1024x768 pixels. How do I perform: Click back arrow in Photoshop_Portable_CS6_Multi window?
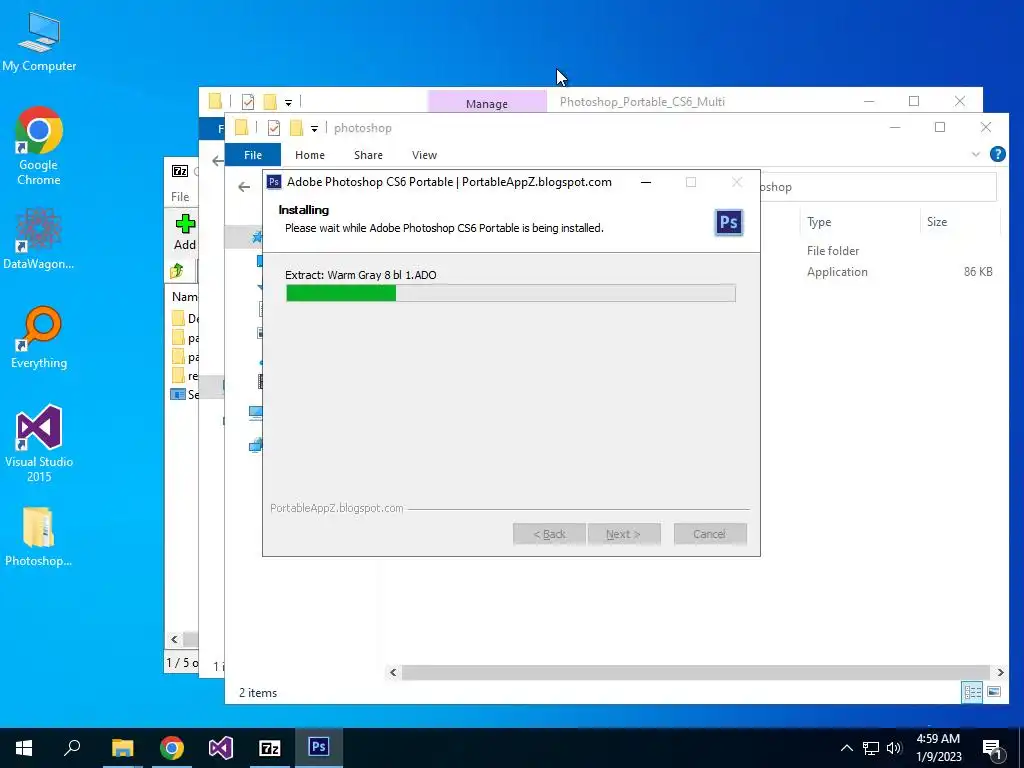coord(217,161)
